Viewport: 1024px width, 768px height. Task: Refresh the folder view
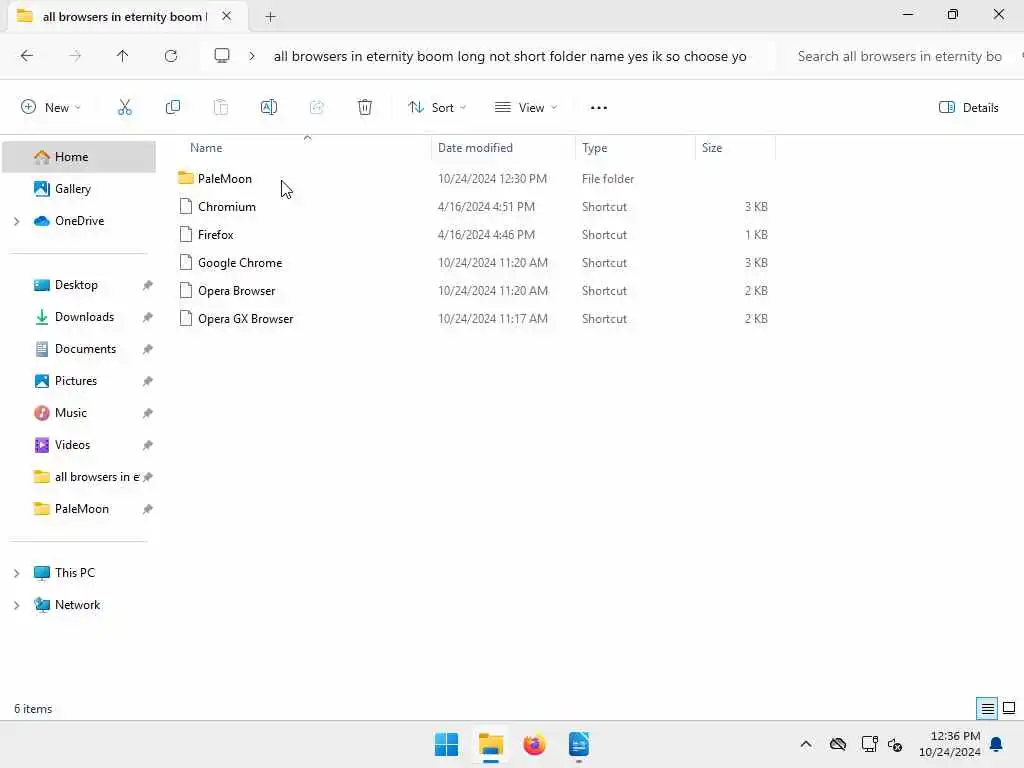(171, 56)
